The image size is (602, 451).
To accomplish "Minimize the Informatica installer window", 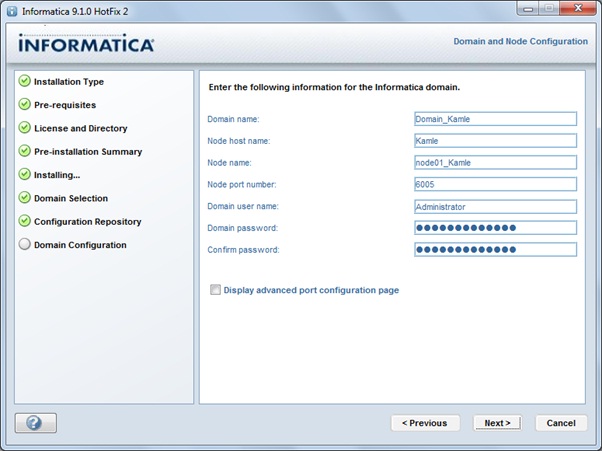I will (528, 8).
